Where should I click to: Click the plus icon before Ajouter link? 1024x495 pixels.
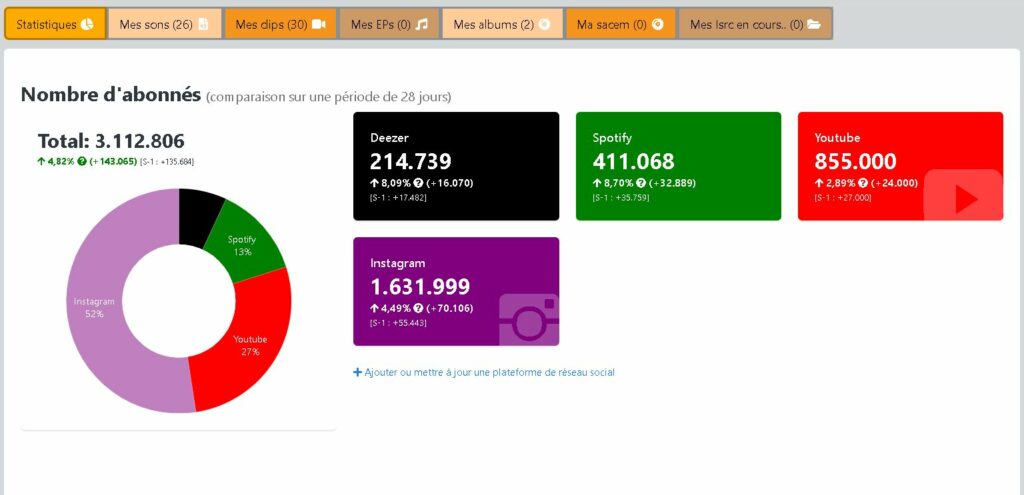click(357, 372)
